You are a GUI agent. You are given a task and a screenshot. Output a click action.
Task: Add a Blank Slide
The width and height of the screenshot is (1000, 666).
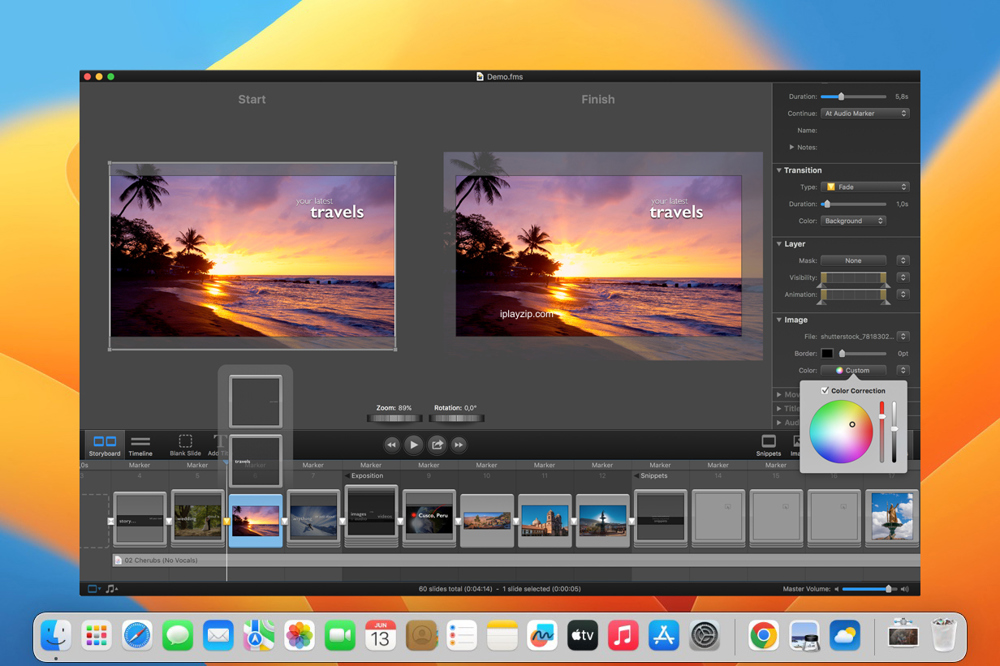point(185,445)
